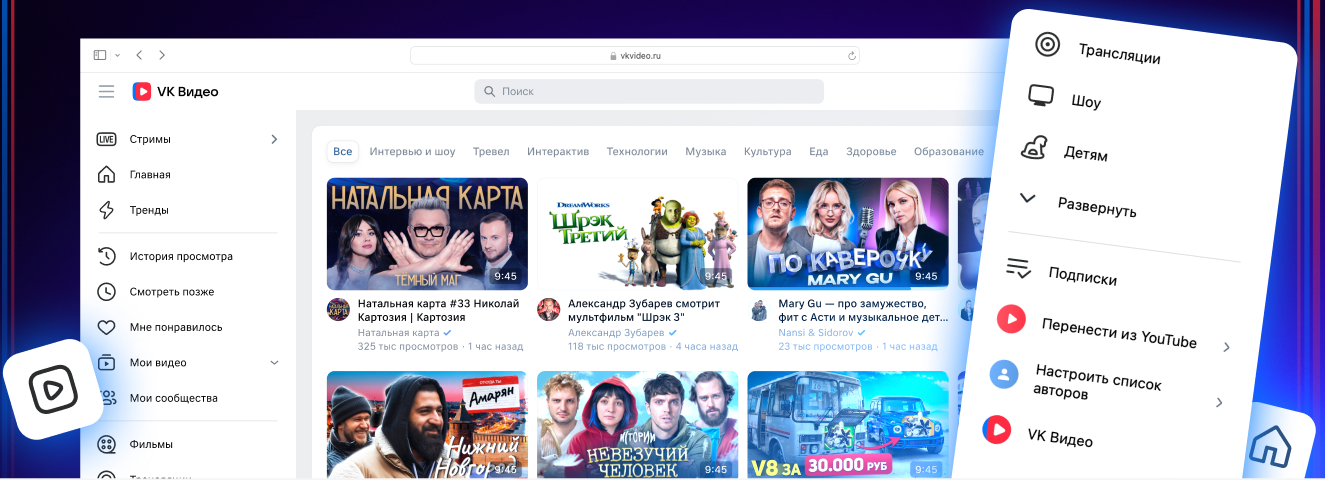Expand Стримы submenu chevron
The image size is (1325, 480).
point(274,139)
